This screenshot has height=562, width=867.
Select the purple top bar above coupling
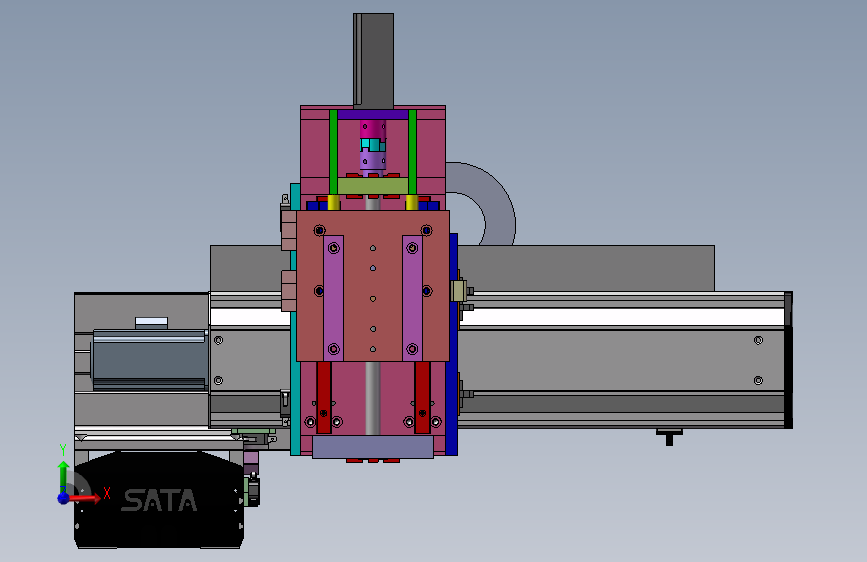pos(373,115)
